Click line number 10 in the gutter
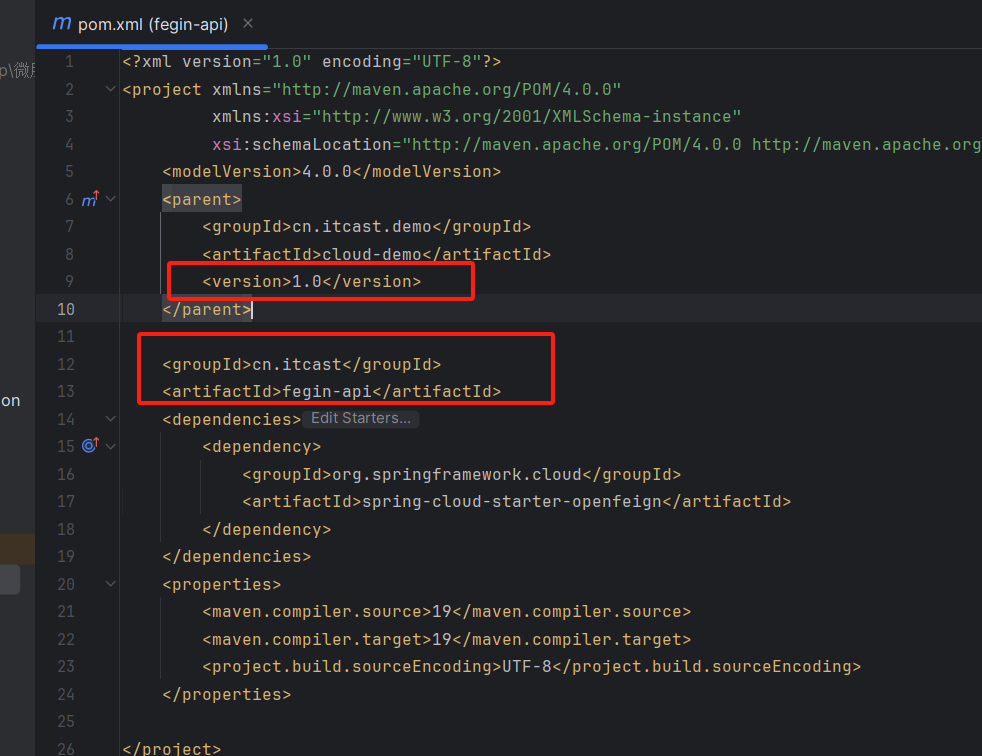The width and height of the screenshot is (982, 756). 66,309
